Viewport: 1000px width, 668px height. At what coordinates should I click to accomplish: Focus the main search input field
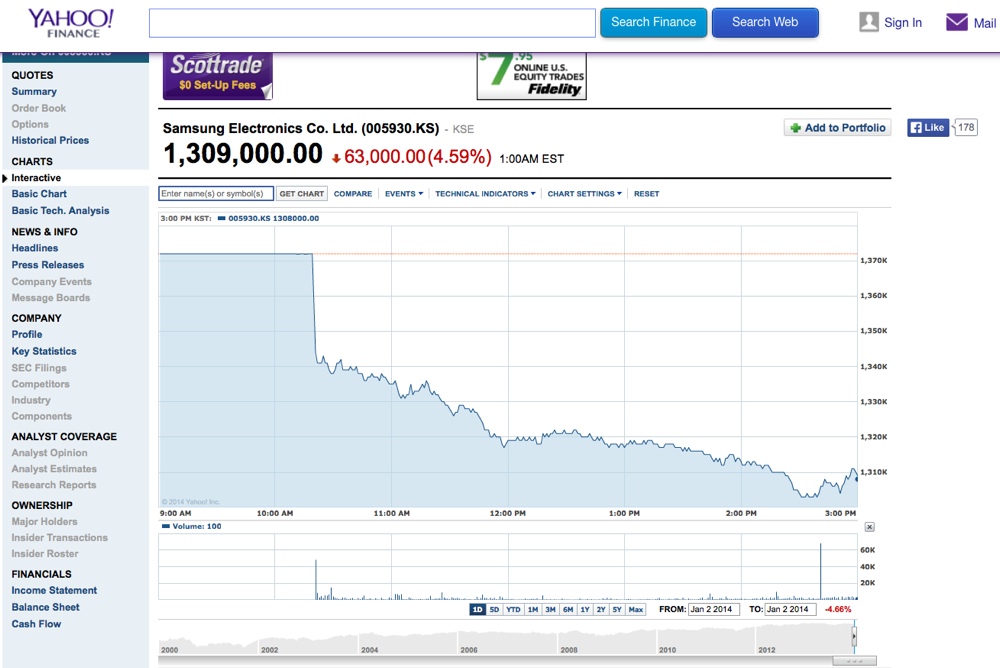(372, 23)
